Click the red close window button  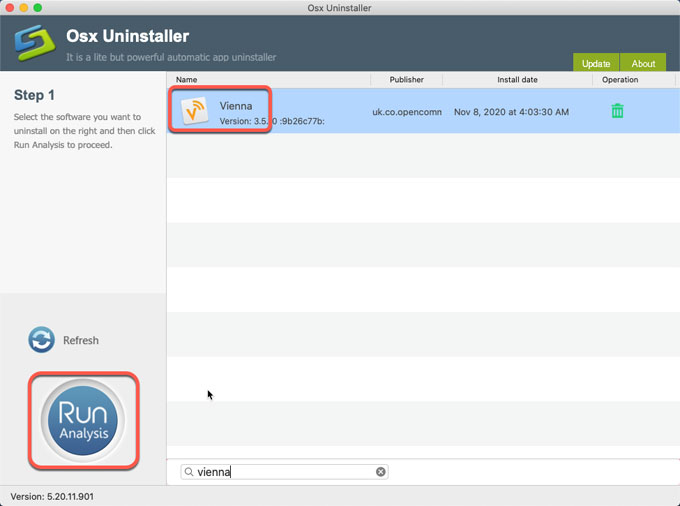(x=10, y=7)
